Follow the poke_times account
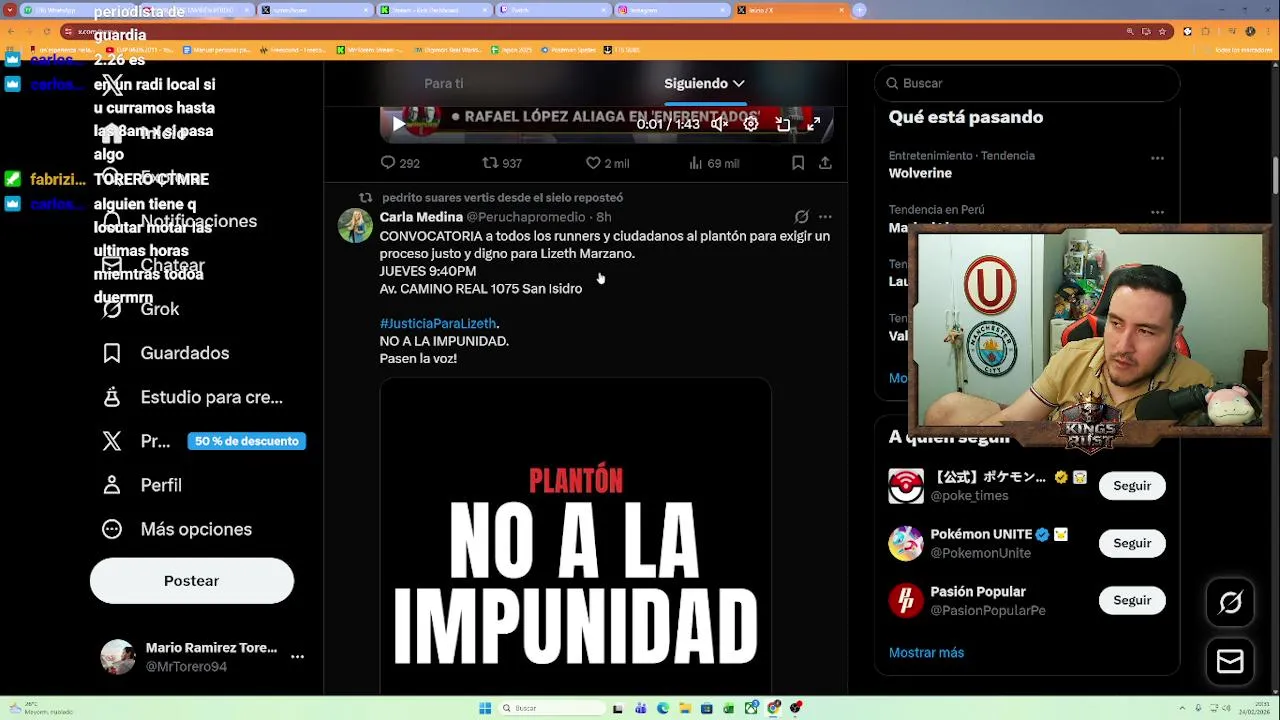1280x720 pixels. coord(1132,486)
